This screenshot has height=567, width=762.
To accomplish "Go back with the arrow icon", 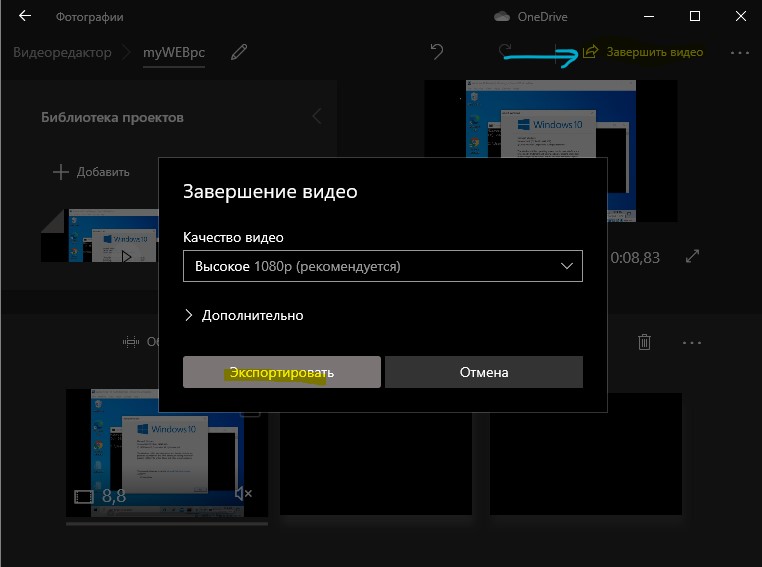I will (25, 16).
